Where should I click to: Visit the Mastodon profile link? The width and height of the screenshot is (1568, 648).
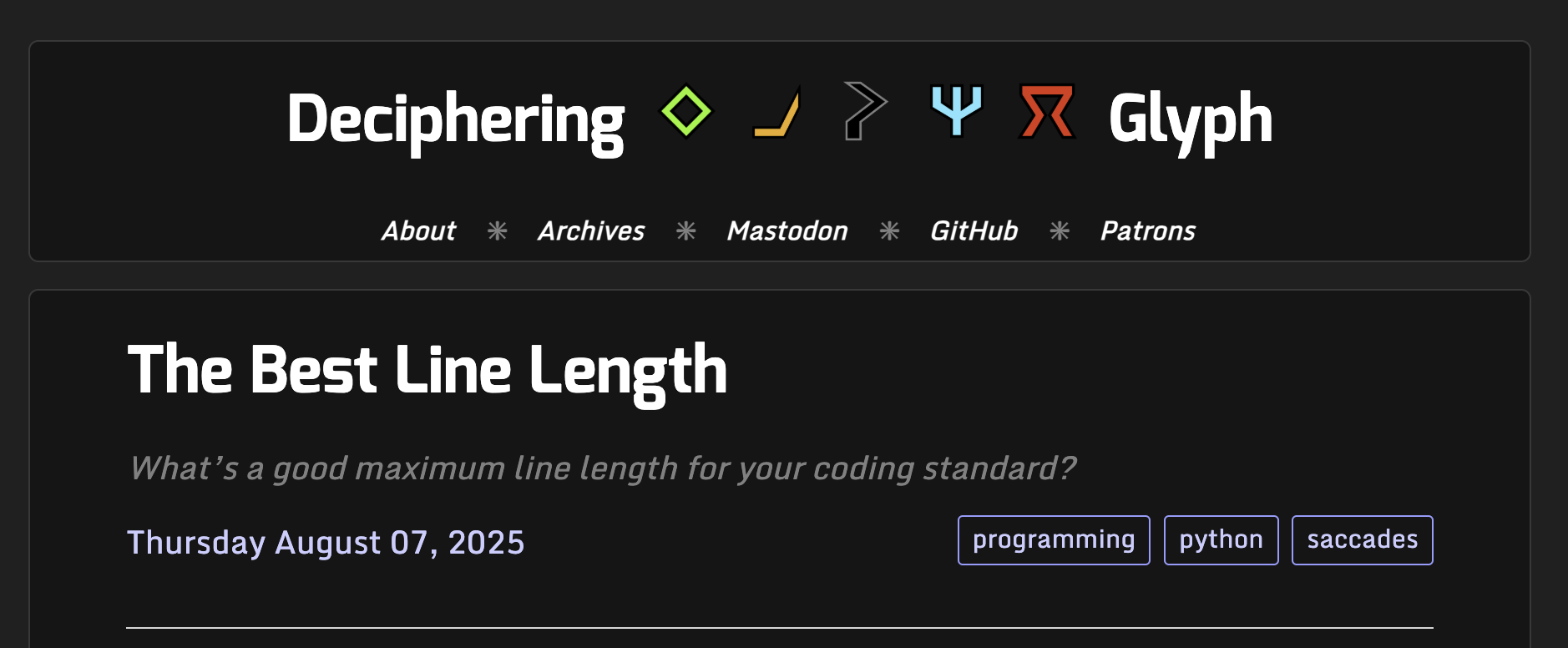(x=787, y=230)
